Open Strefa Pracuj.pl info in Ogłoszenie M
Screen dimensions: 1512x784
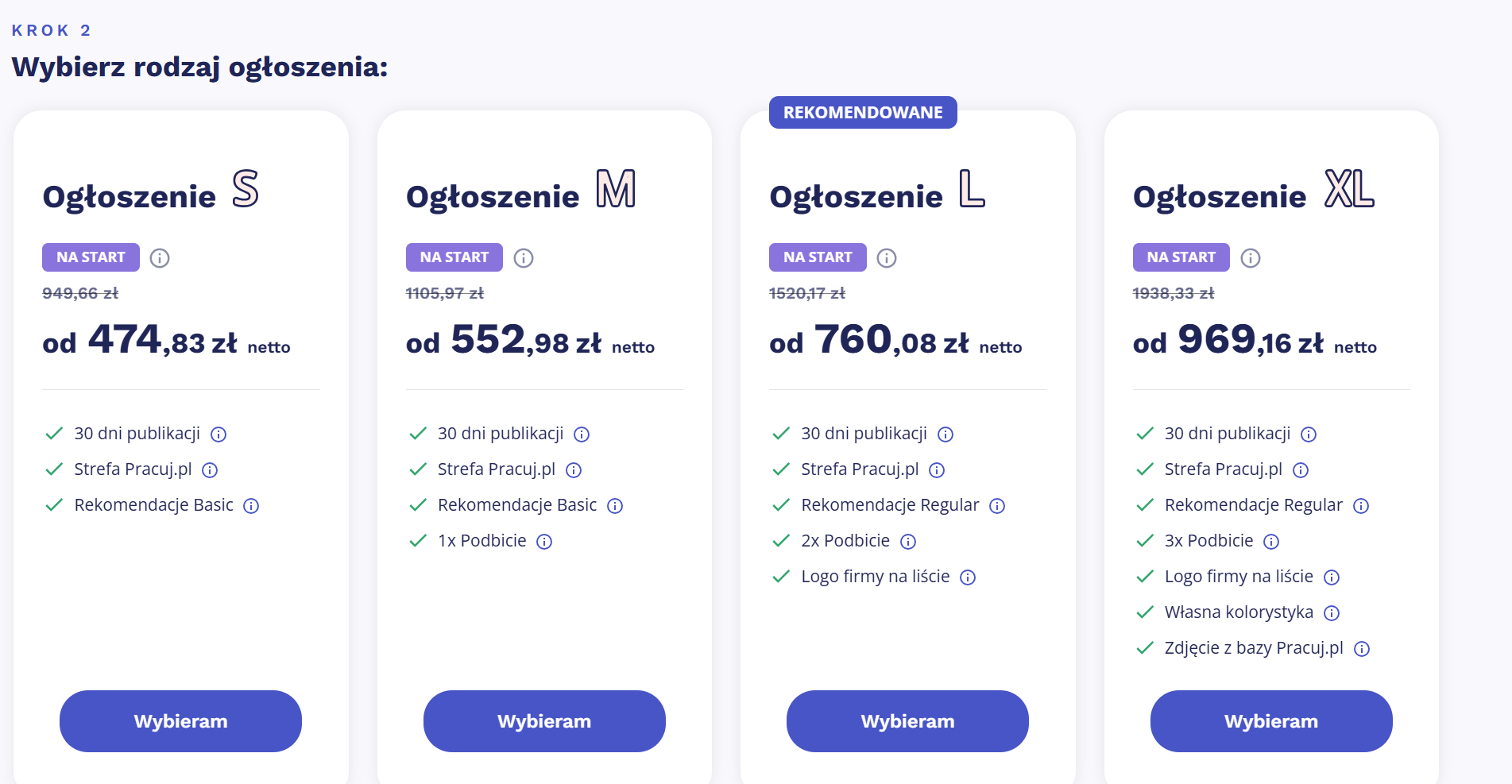(x=574, y=470)
